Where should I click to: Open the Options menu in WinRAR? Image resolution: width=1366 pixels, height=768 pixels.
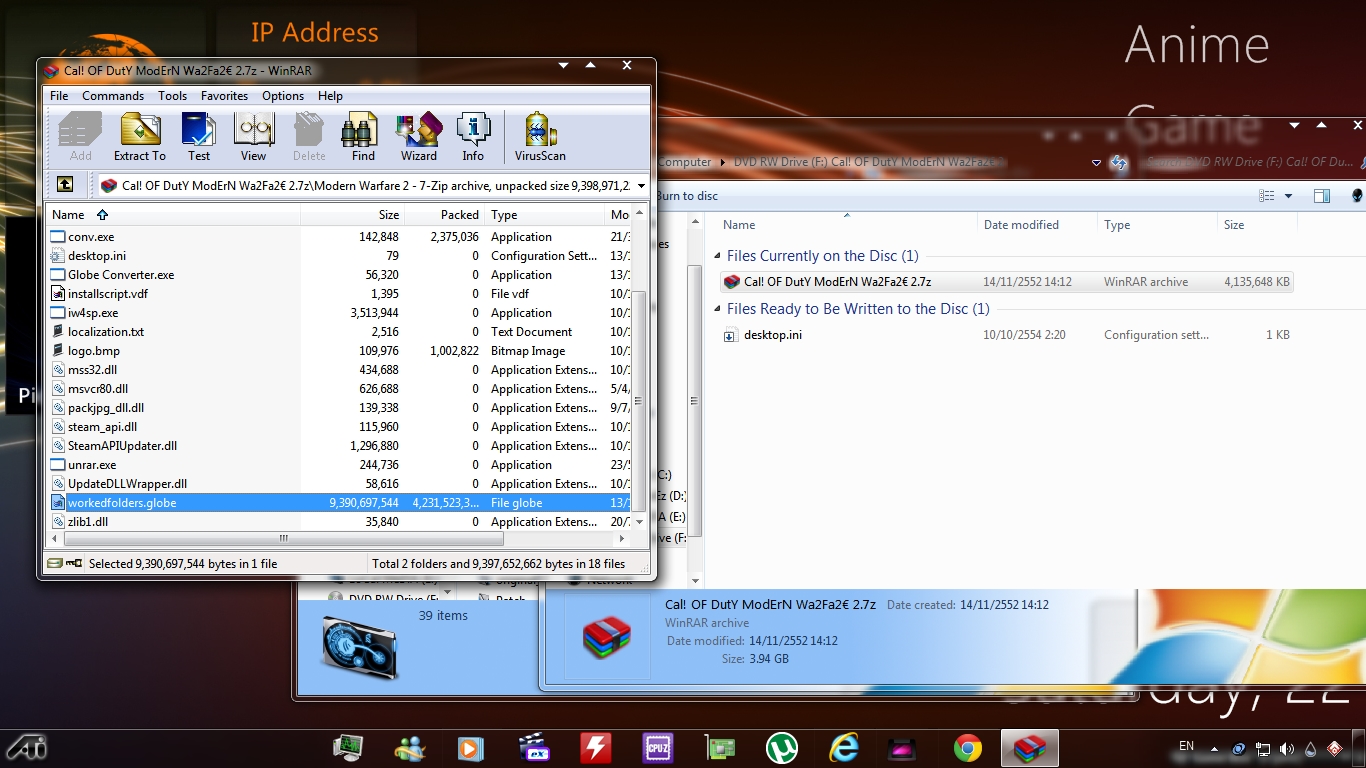point(283,96)
